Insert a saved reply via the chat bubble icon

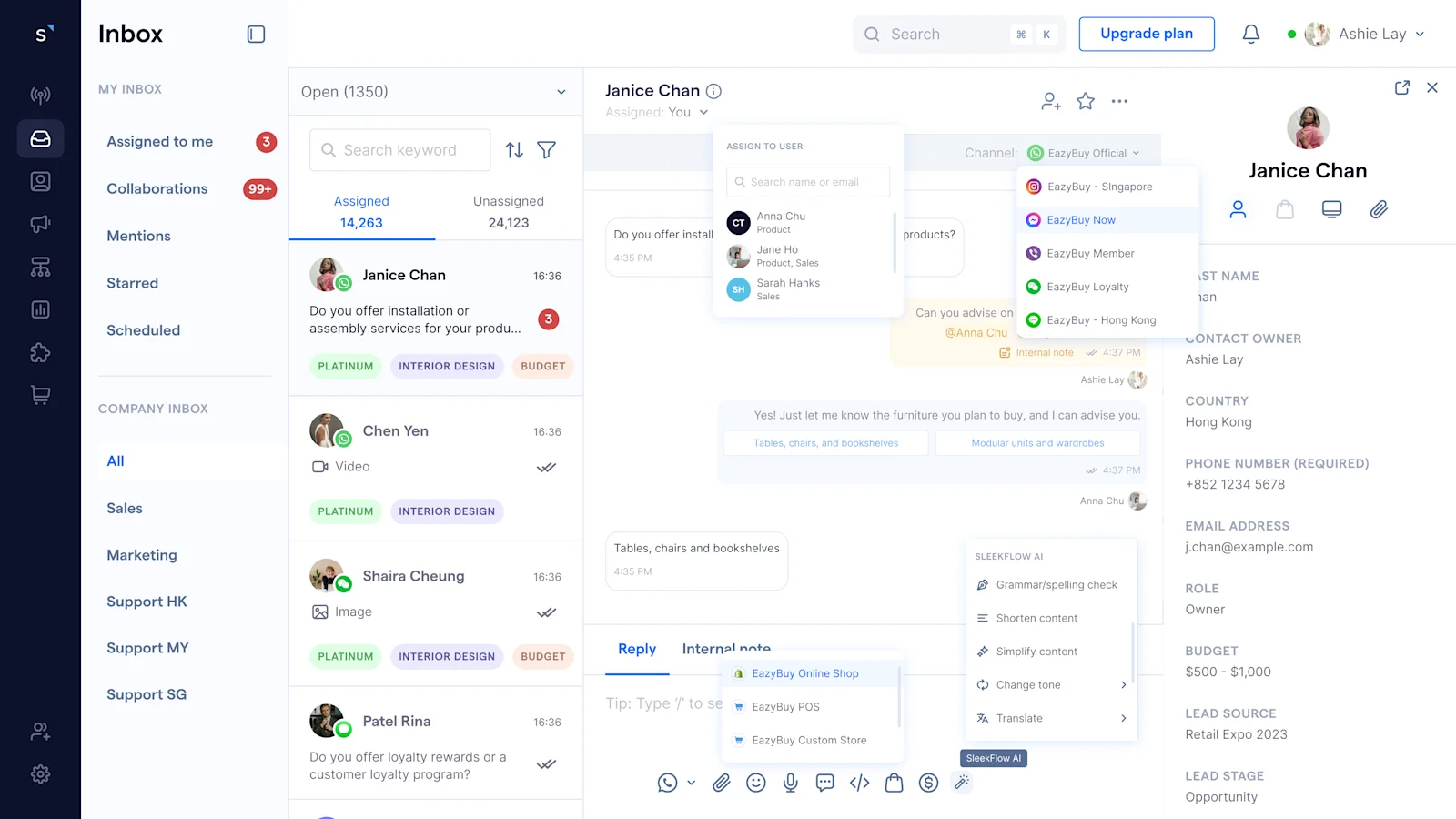tap(824, 783)
